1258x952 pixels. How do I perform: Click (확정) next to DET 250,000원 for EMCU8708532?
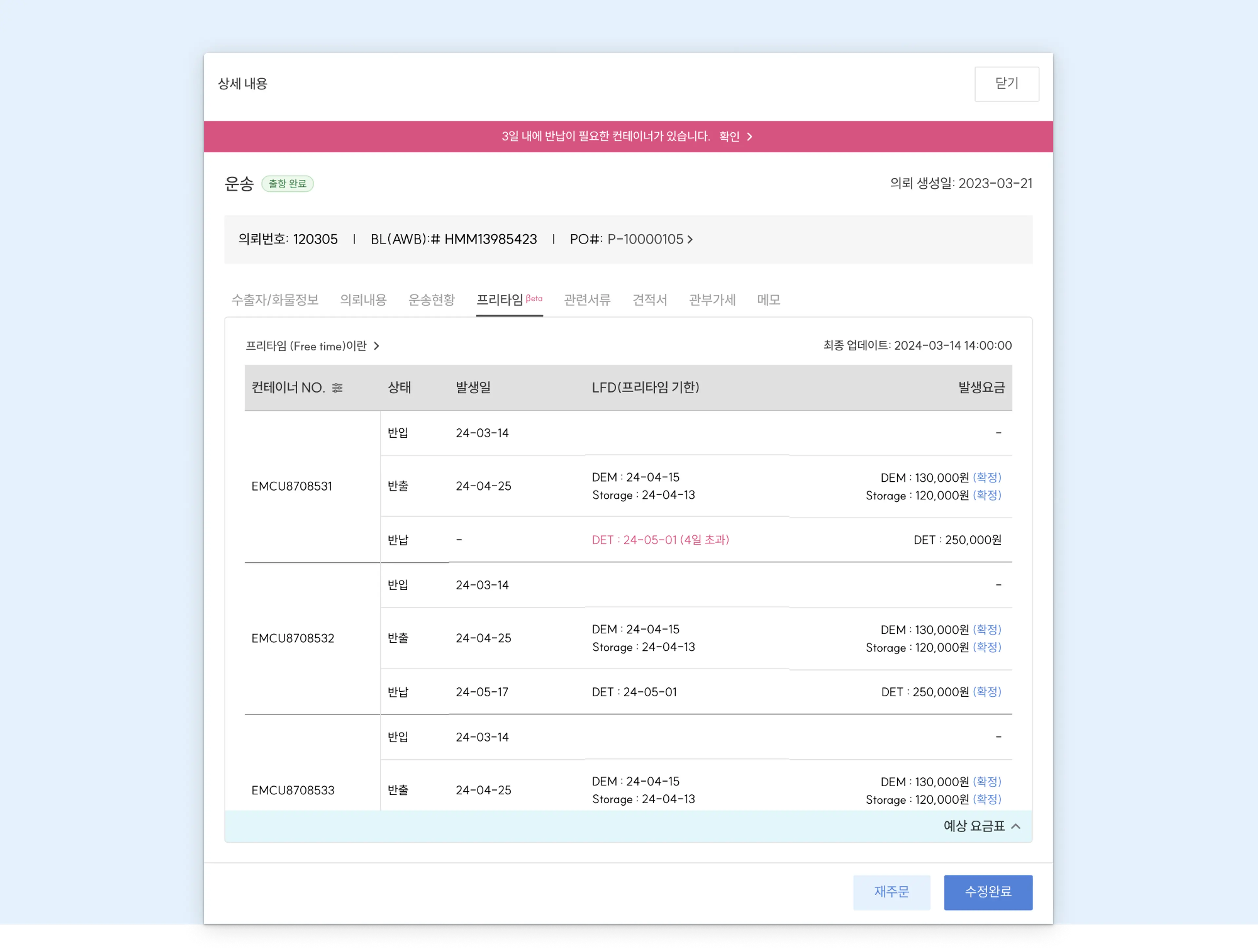[x=987, y=692]
